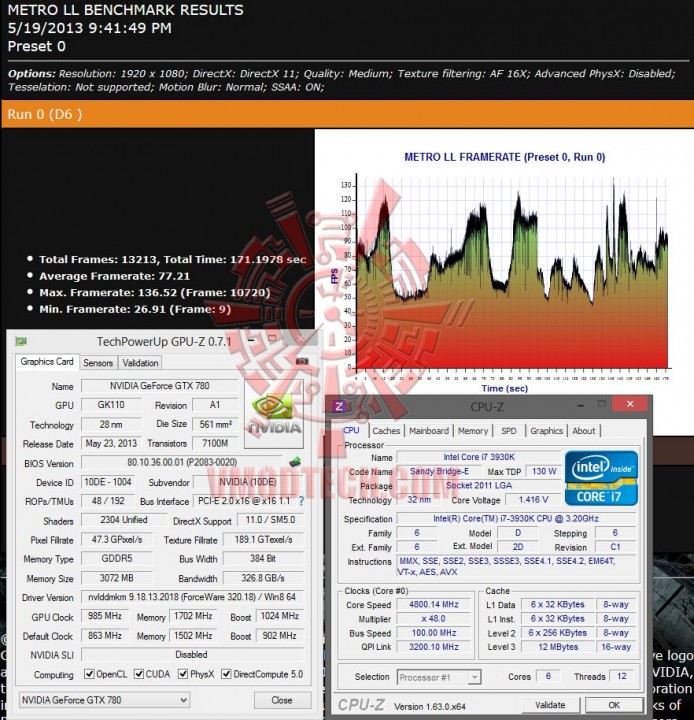Switch to the Graphics Card tab
Viewport: 694px width, 720px height.
pyautogui.click(x=47, y=362)
